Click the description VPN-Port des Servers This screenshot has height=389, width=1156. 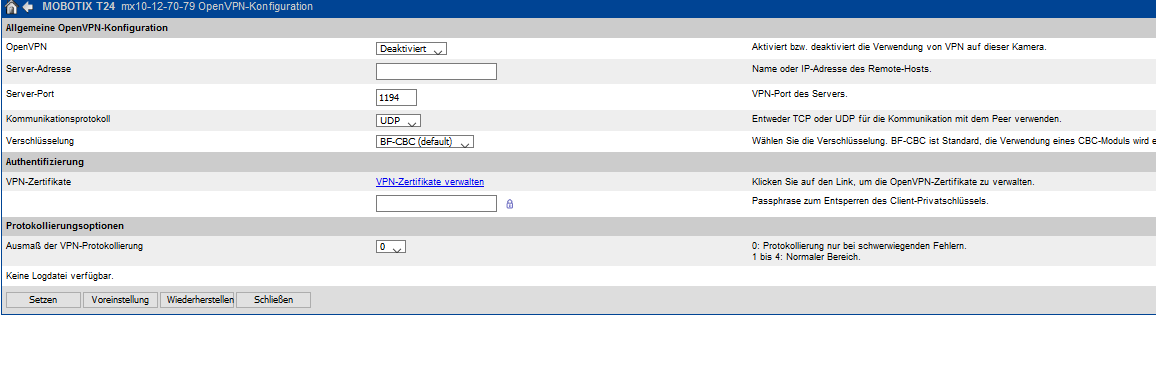[800, 94]
